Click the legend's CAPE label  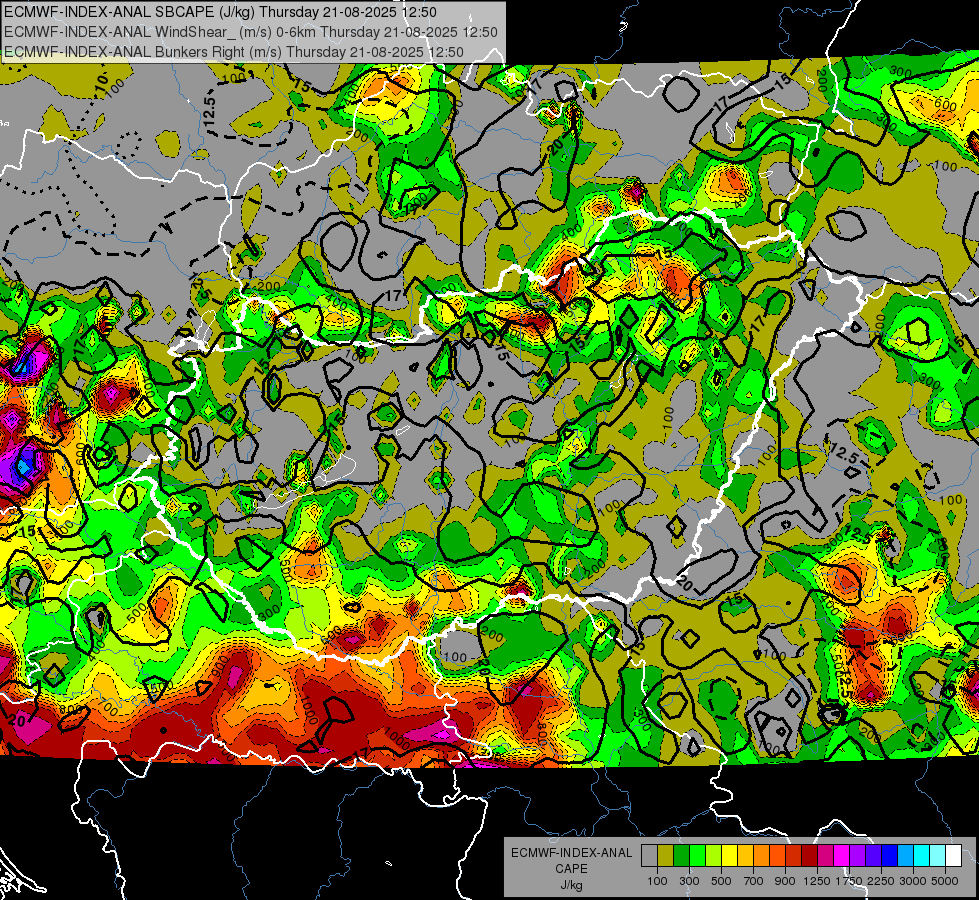[571, 868]
